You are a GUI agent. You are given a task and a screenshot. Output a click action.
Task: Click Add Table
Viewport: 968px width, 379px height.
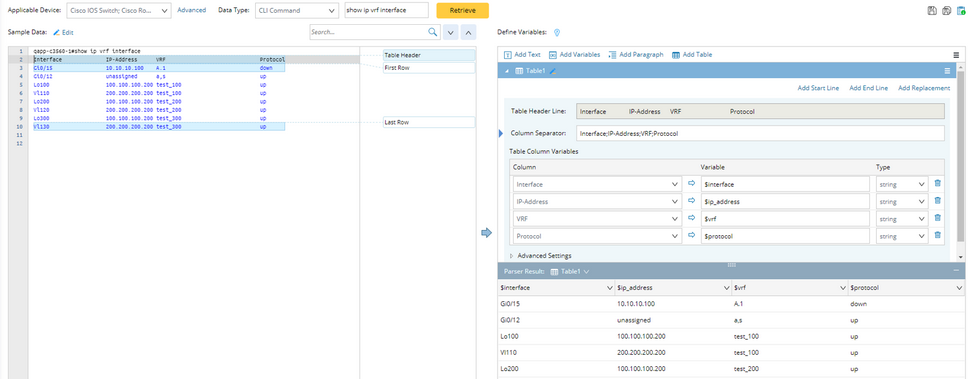coord(691,54)
